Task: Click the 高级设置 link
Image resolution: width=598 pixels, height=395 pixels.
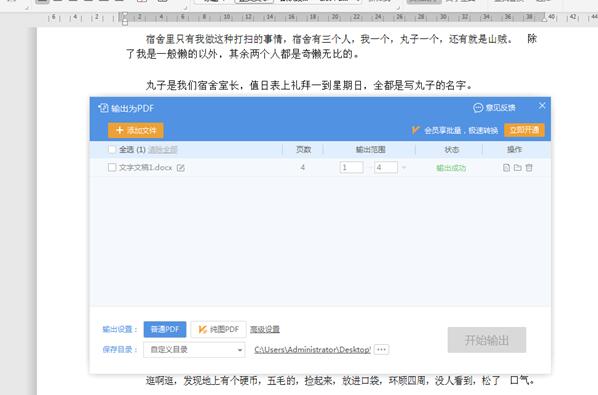Action: click(x=265, y=329)
